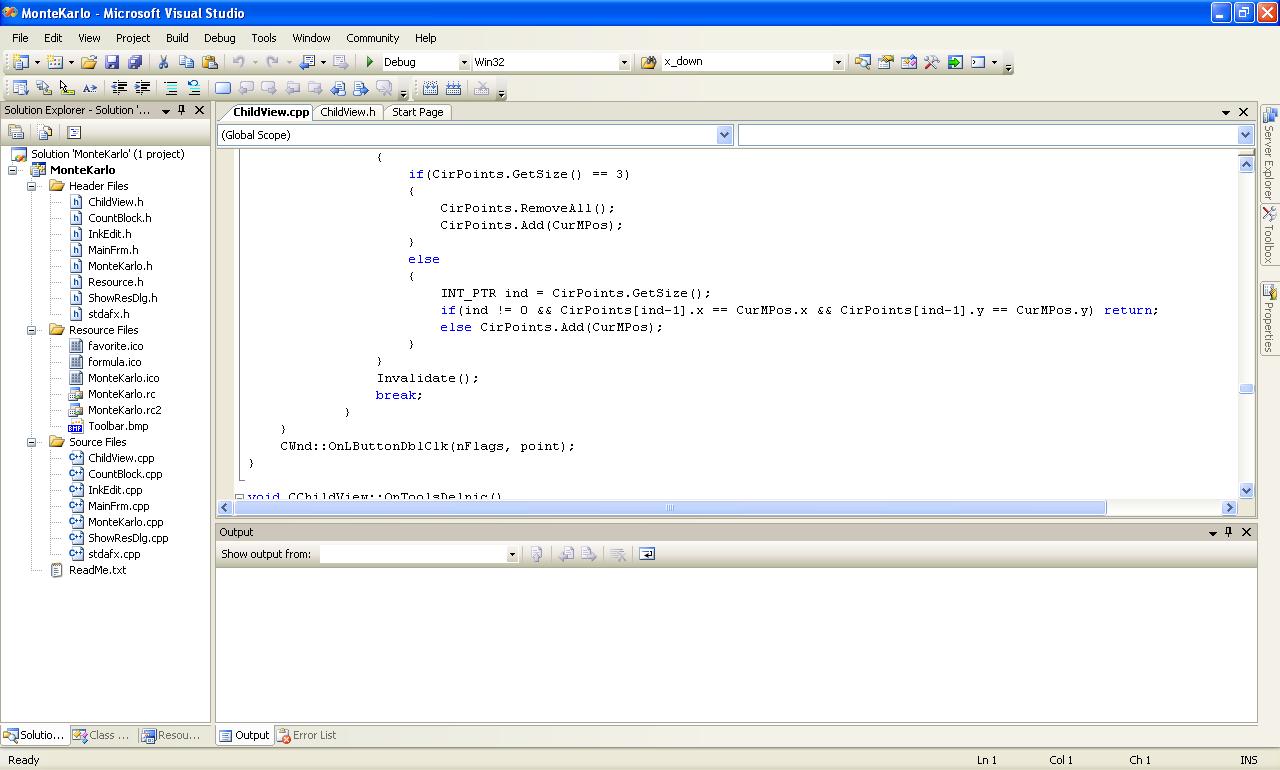Image resolution: width=1280 pixels, height=770 pixels.
Task: Toggle auto-hide pin on Solution Explorer
Action: pos(181,110)
